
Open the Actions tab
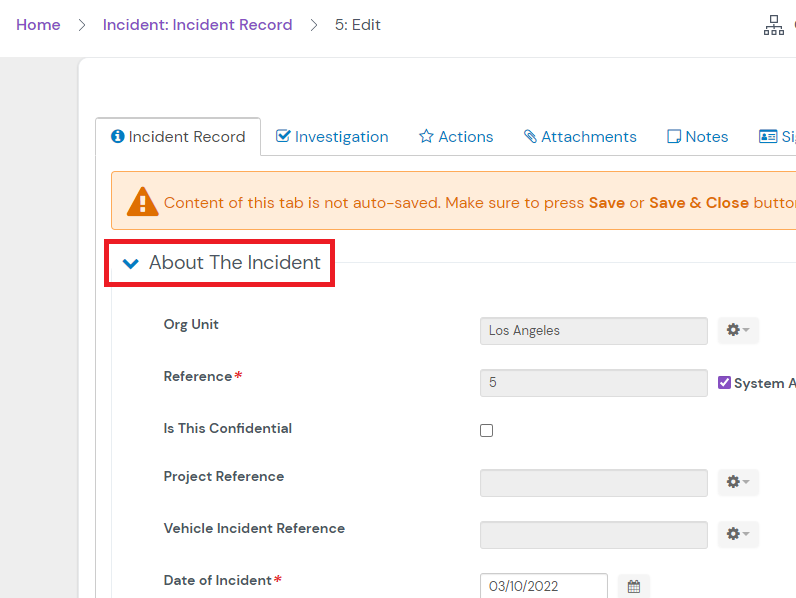(x=456, y=137)
